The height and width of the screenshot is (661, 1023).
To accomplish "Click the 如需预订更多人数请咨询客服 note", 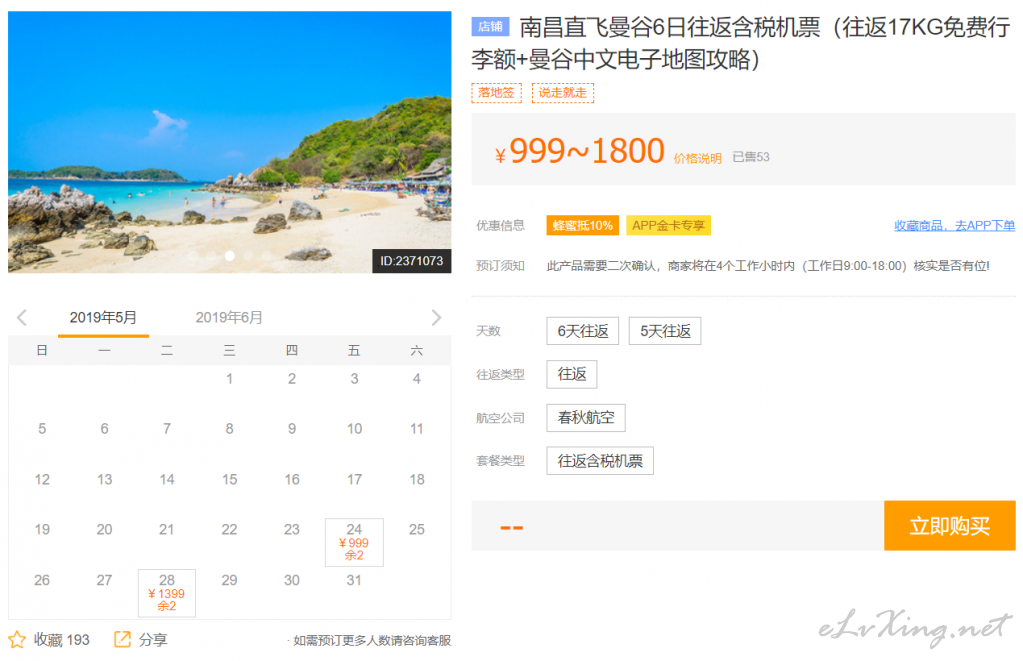I will point(372,640).
